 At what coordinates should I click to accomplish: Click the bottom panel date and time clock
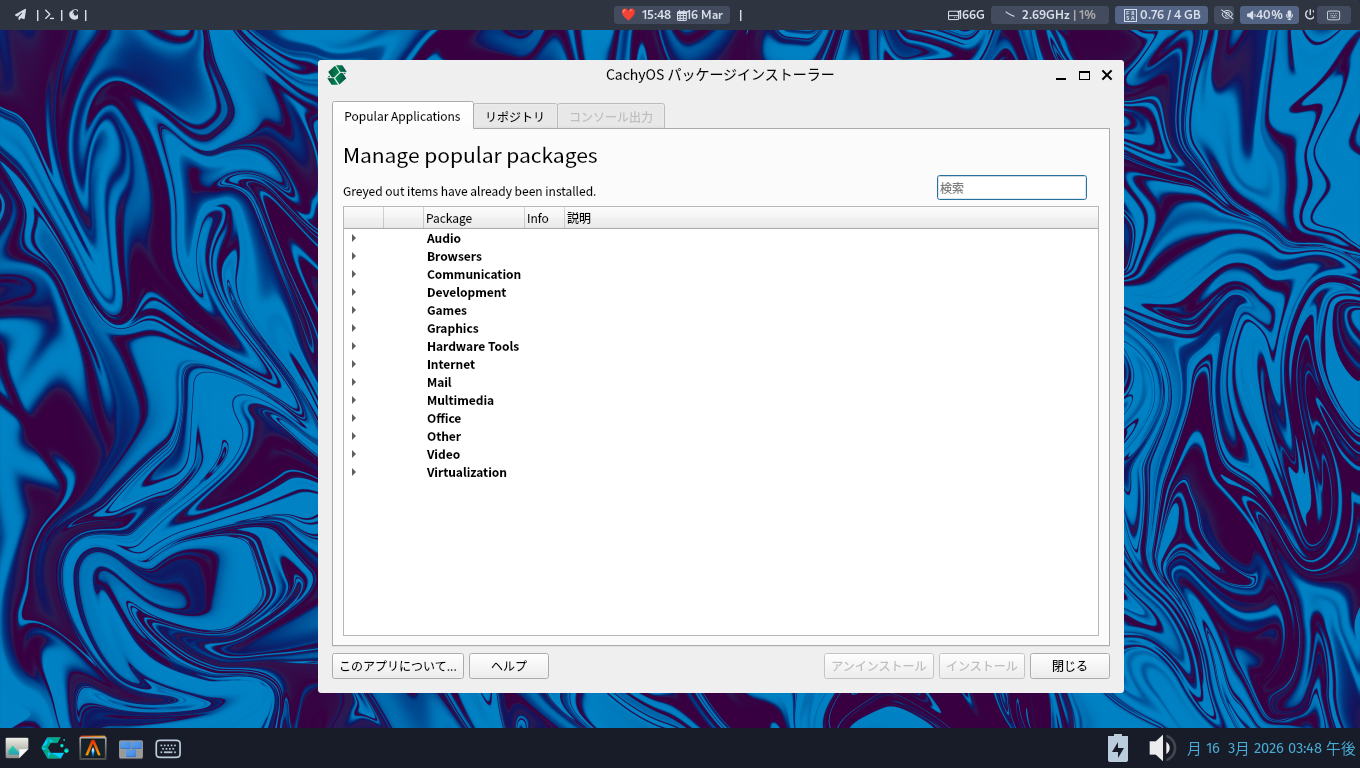[x=1271, y=748]
